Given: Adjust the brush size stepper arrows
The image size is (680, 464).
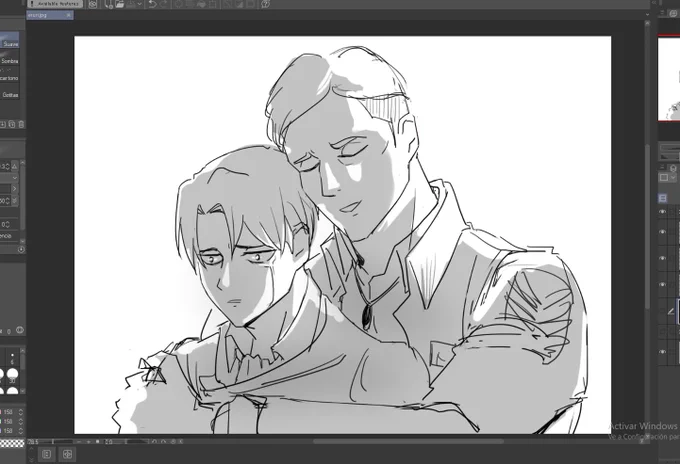Looking at the screenshot, I should point(7,167).
